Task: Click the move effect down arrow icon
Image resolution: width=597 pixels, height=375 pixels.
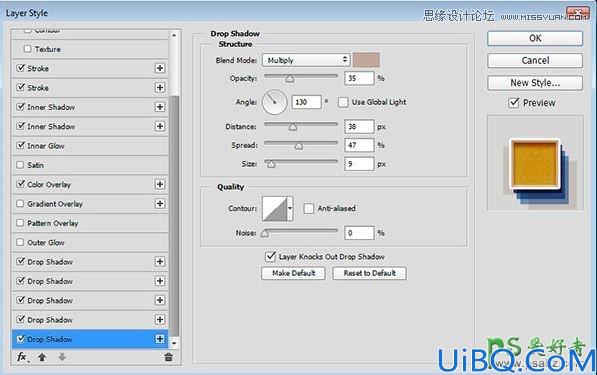Action: [x=62, y=357]
